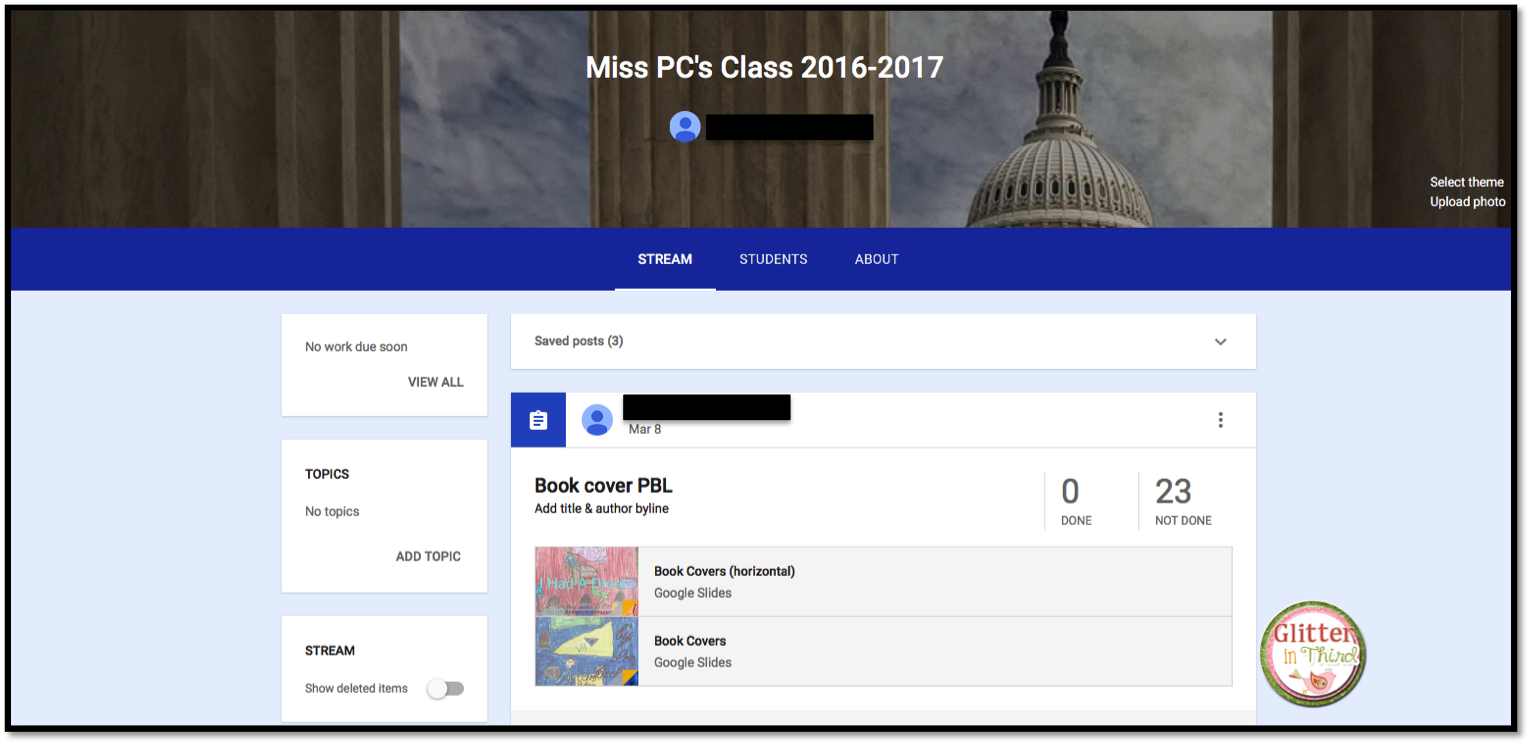Image resolution: width=1531 pixels, height=745 pixels.
Task: Click the poster avatar beside Mar 8
Action: (598, 420)
